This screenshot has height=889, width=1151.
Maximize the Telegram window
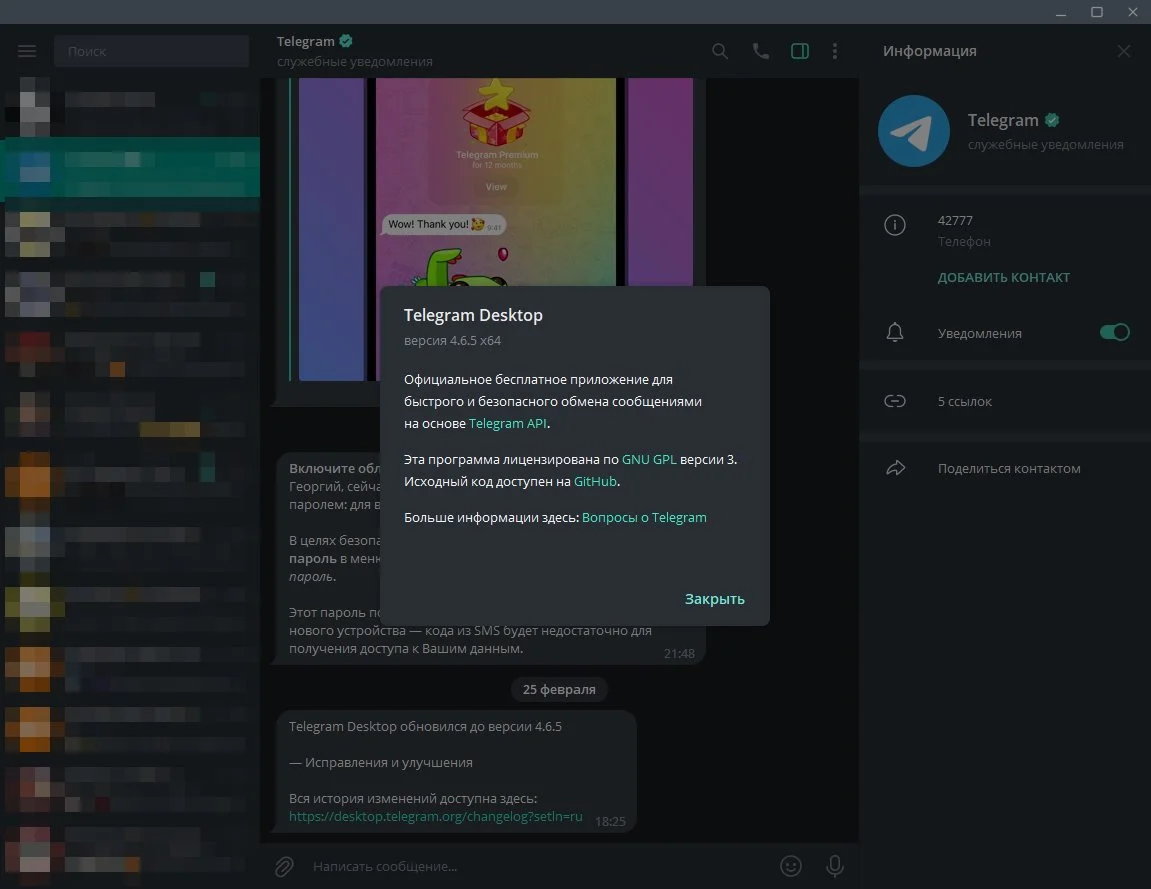pyautogui.click(x=1097, y=12)
